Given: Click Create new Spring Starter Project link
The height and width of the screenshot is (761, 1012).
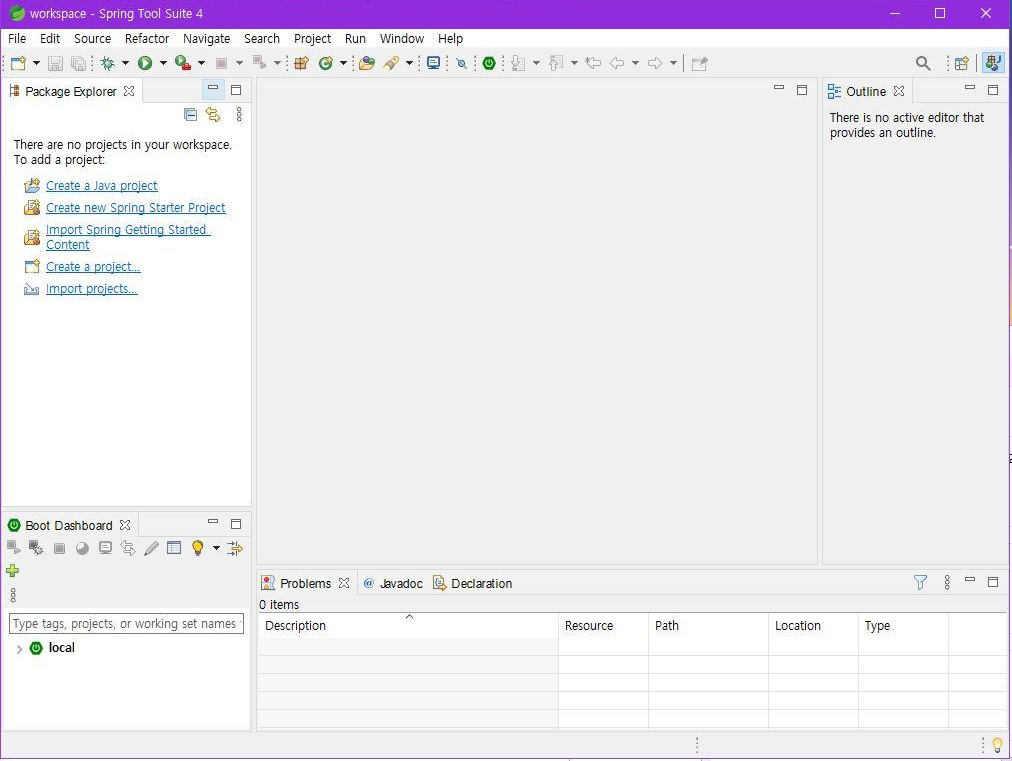Looking at the screenshot, I should click(136, 208).
